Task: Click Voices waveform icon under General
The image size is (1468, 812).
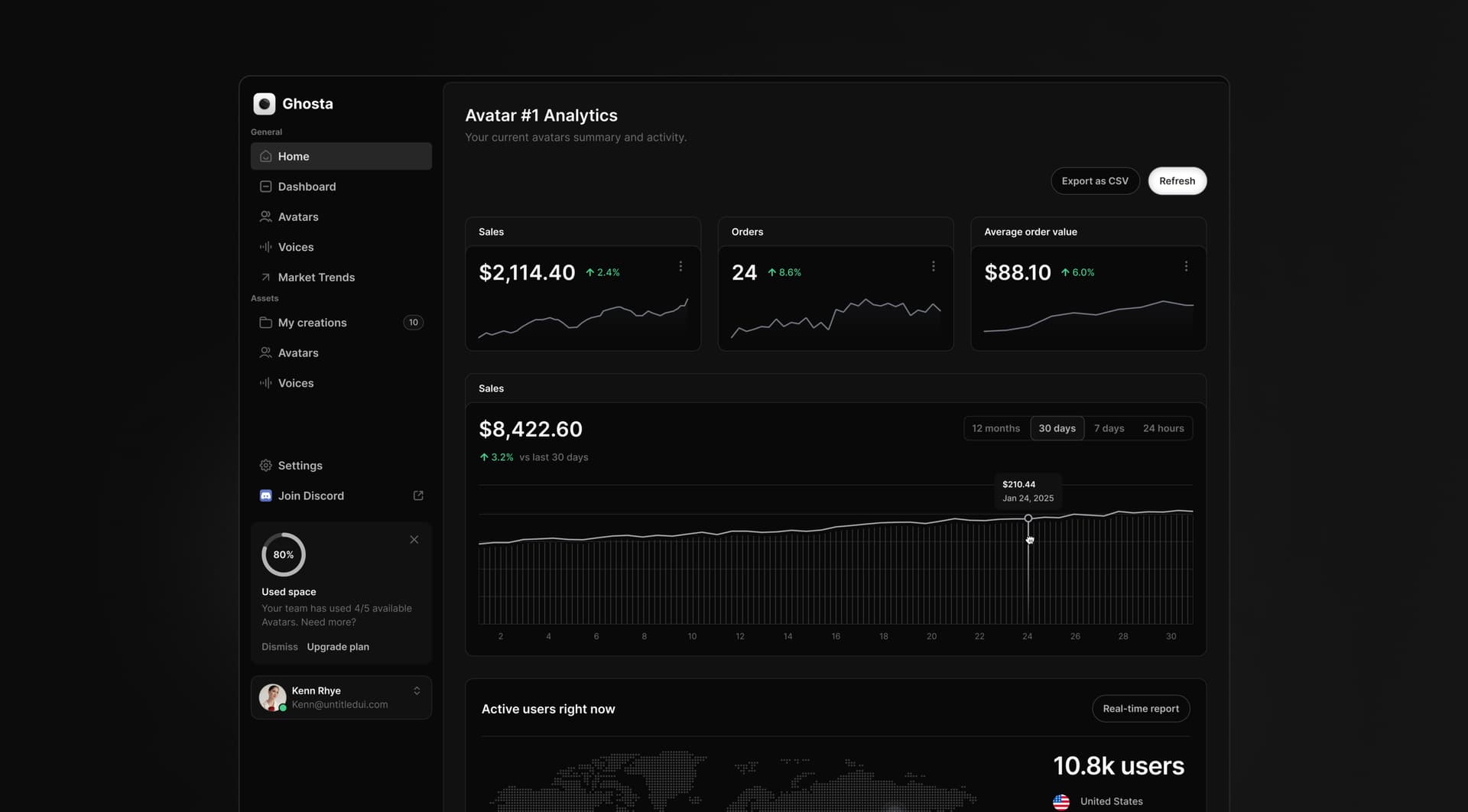Action: pos(265,247)
